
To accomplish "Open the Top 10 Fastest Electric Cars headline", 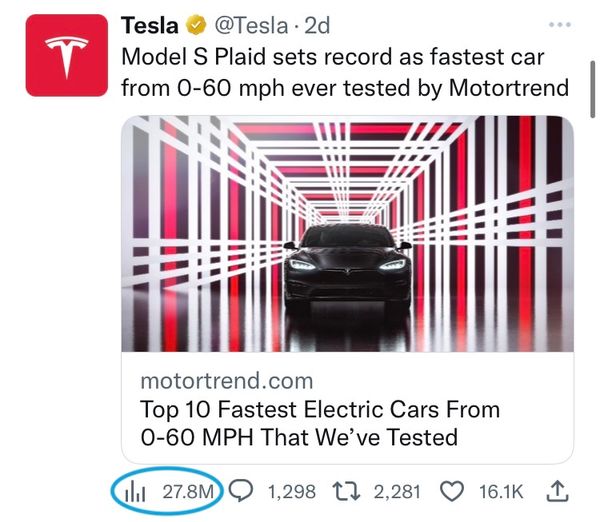I will coord(320,424).
